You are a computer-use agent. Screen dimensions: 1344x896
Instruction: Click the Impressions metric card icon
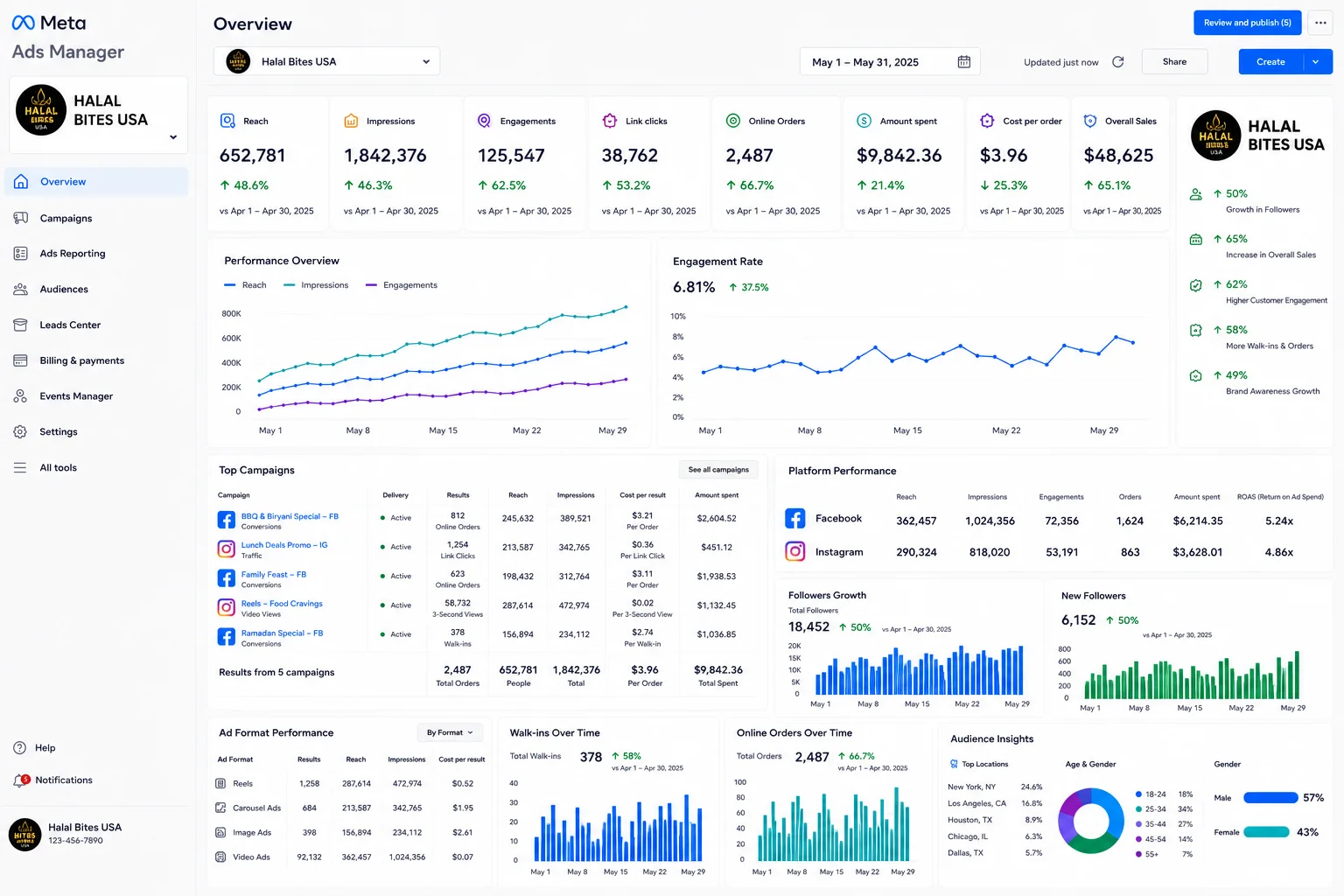pyautogui.click(x=351, y=121)
